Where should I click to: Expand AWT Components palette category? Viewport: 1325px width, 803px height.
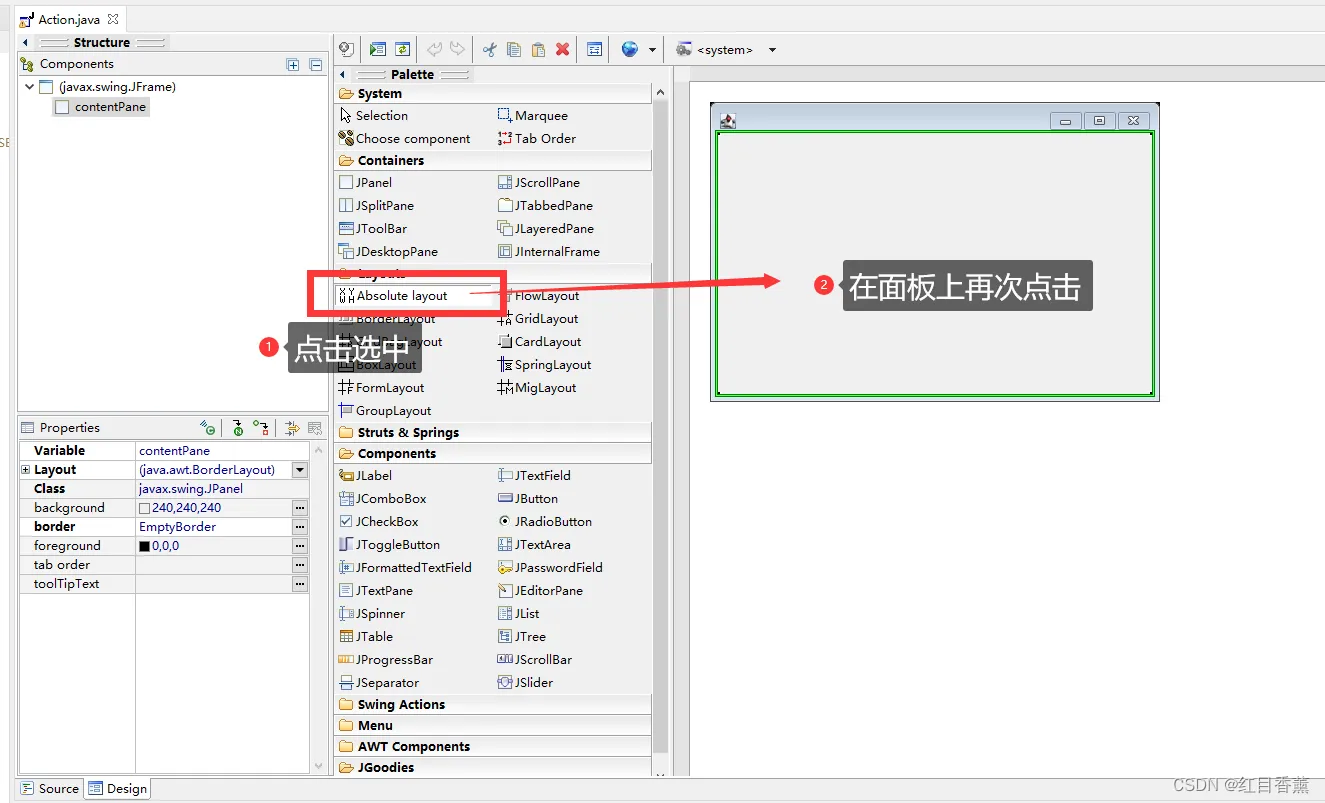[494, 747]
